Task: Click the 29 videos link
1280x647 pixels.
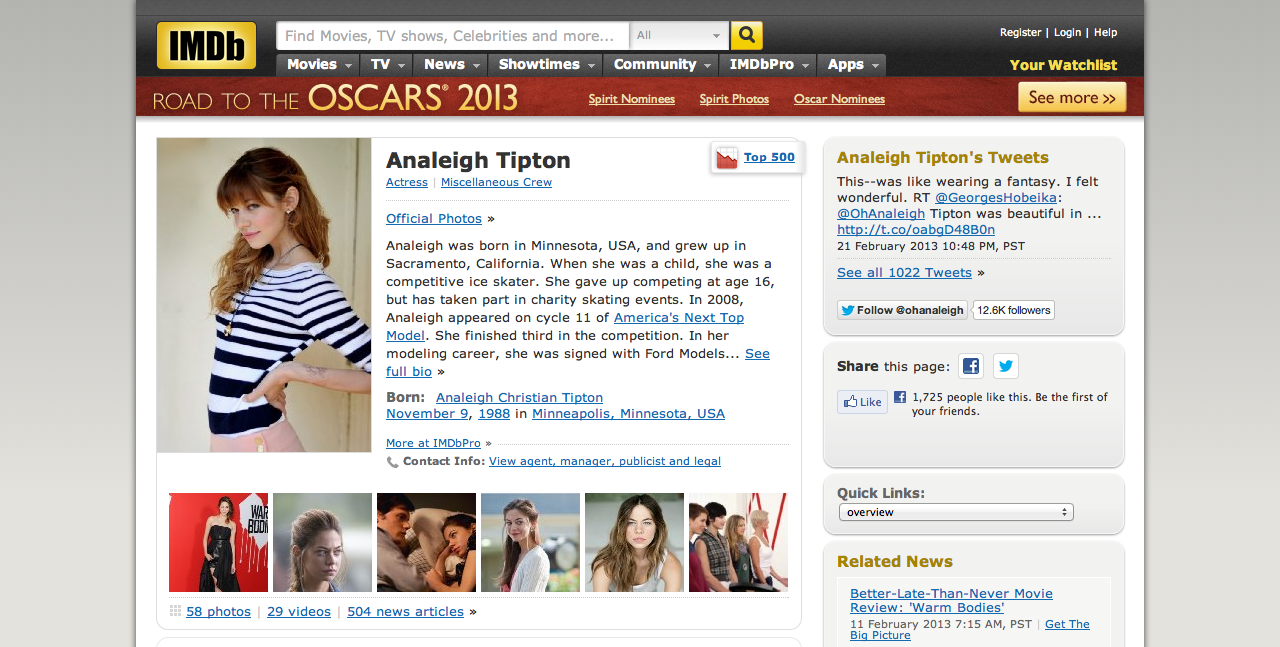Action: point(299,612)
